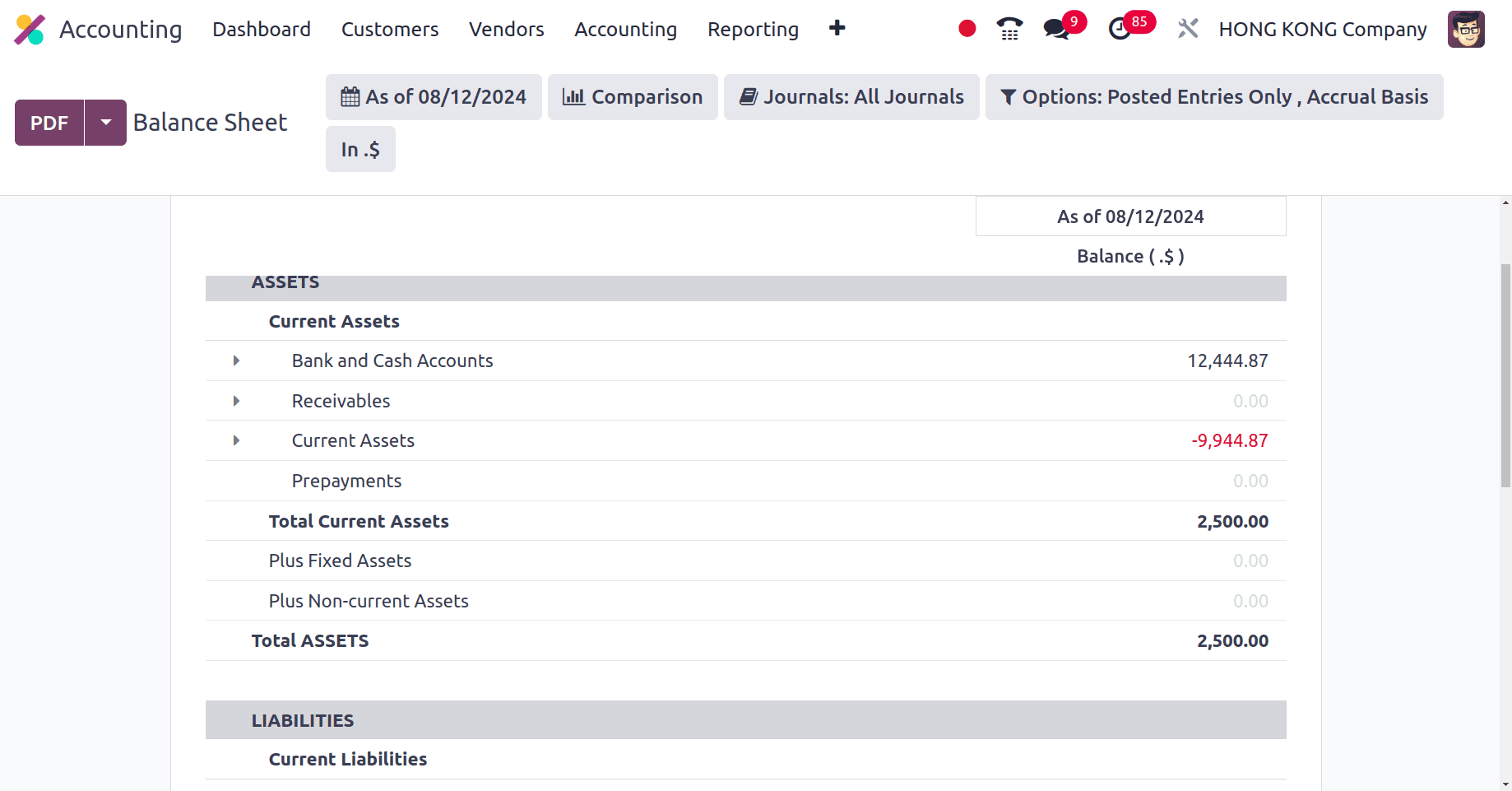Click the Balance ( .$ ) column subheader
Screen dimensions: 1512x791
click(1130, 256)
